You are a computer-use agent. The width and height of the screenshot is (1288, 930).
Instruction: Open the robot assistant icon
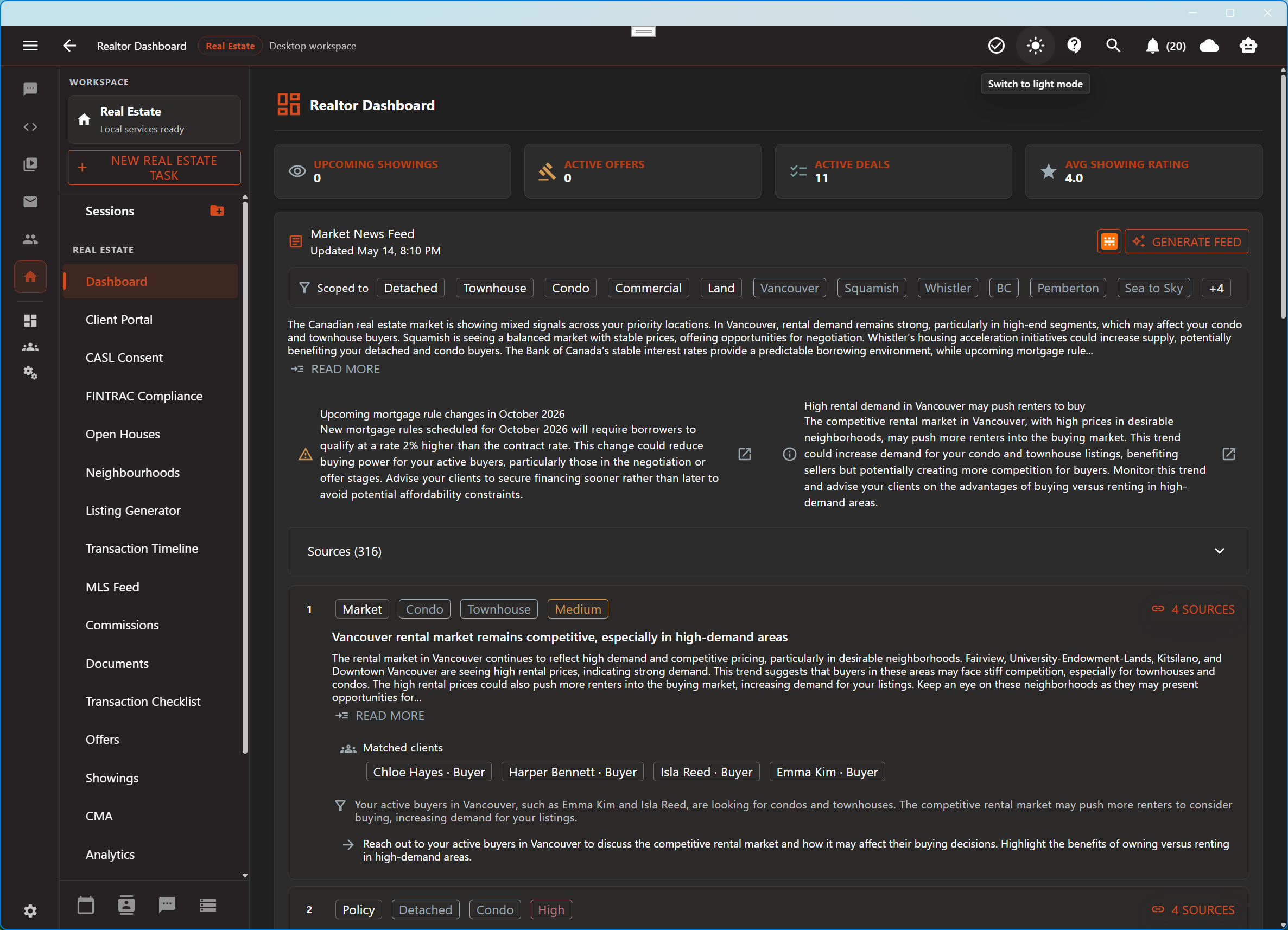[x=1248, y=46]
